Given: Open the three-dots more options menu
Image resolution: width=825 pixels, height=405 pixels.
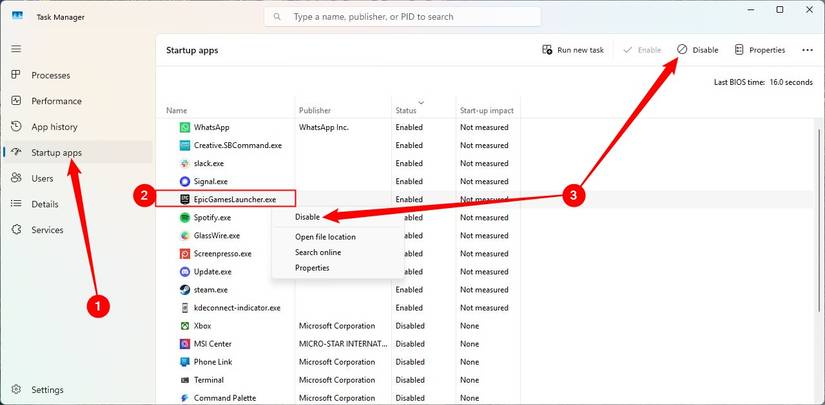Looking at the screenshot, I should 807,50.
